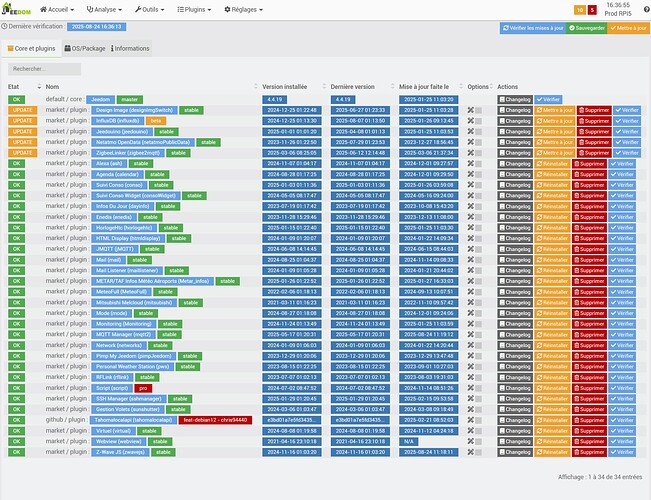Click the wrench icon in Enedis row

coord(470,217)
